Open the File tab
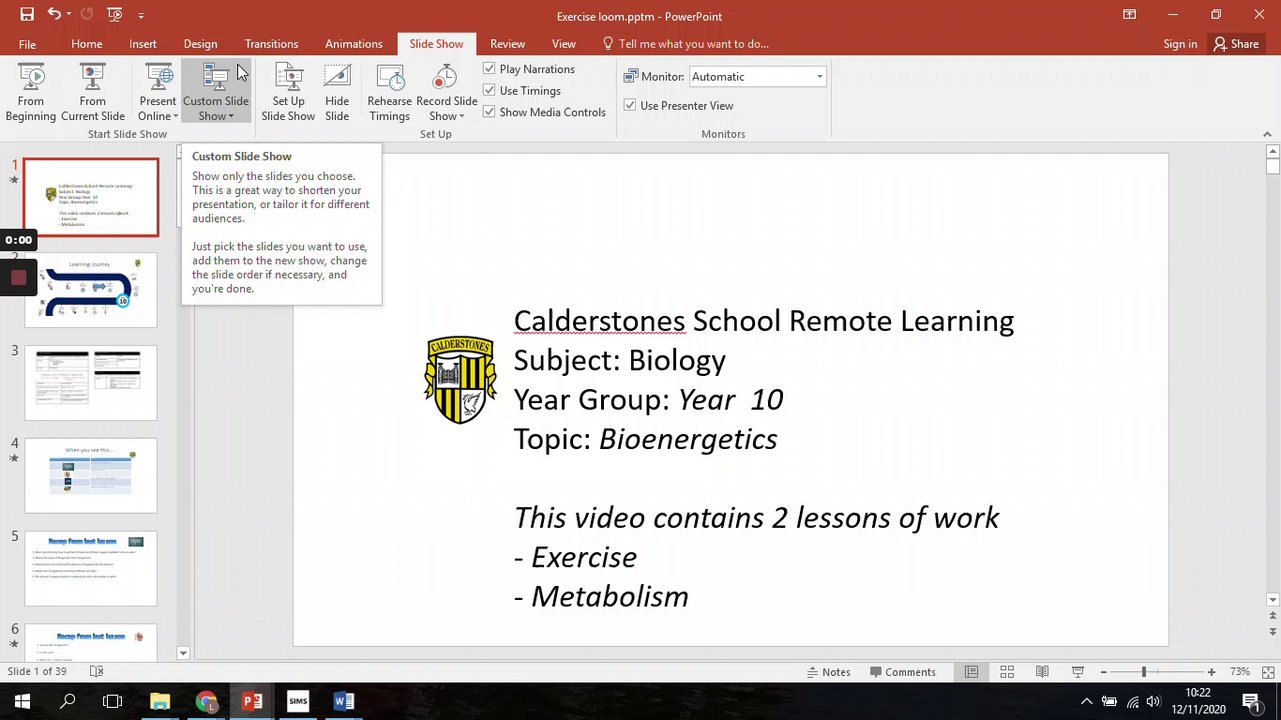The image size is (1281, 720). tap(27, 44)
